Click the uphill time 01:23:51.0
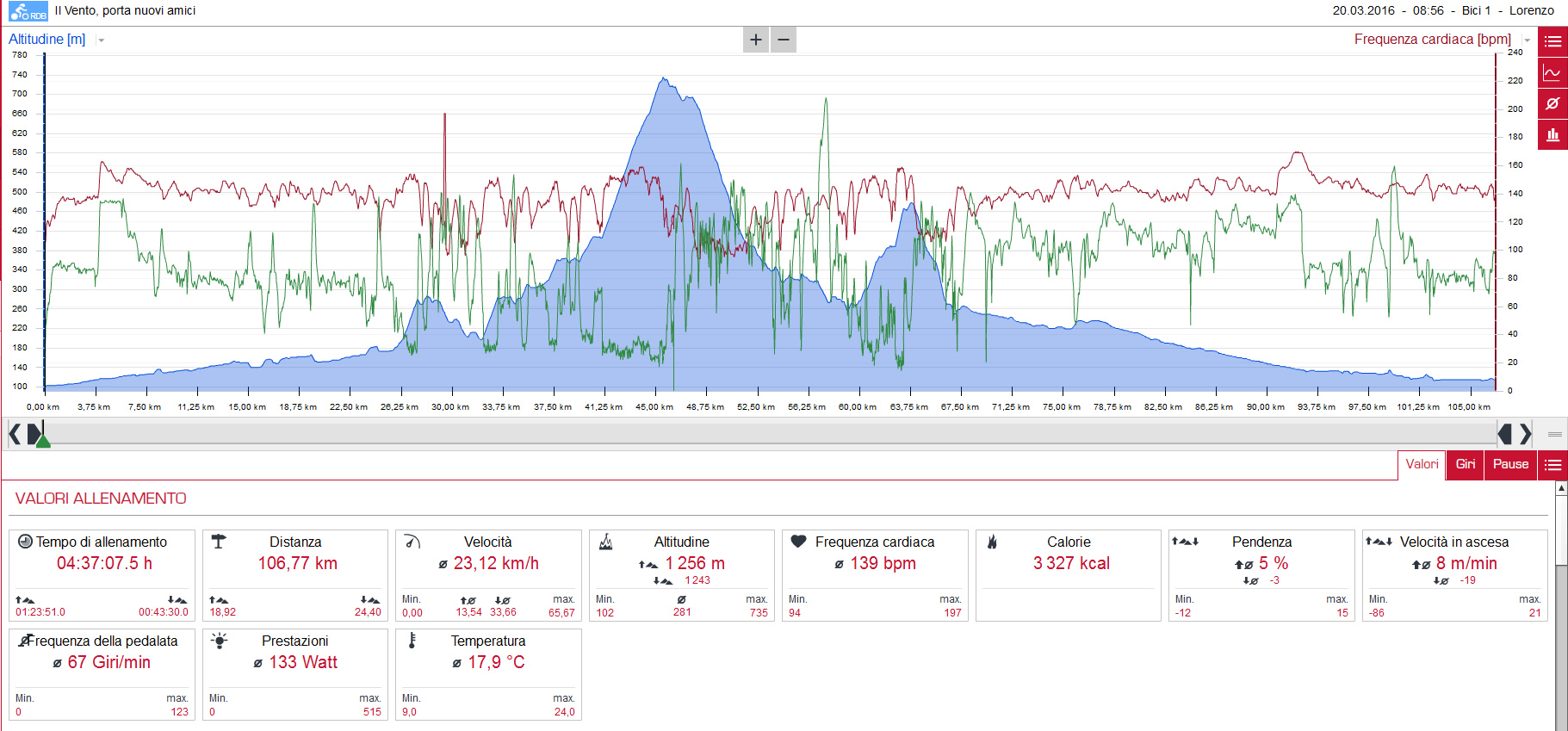The height and width of the screenshot is (731, 1568). tap(40, 613)
